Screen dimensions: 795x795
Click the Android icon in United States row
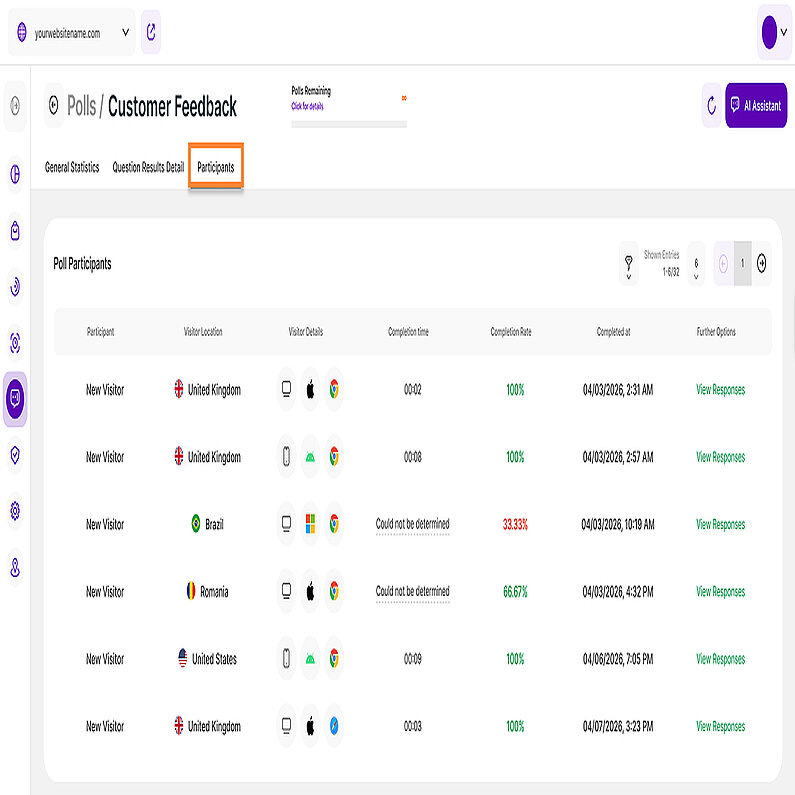[310, 659]
